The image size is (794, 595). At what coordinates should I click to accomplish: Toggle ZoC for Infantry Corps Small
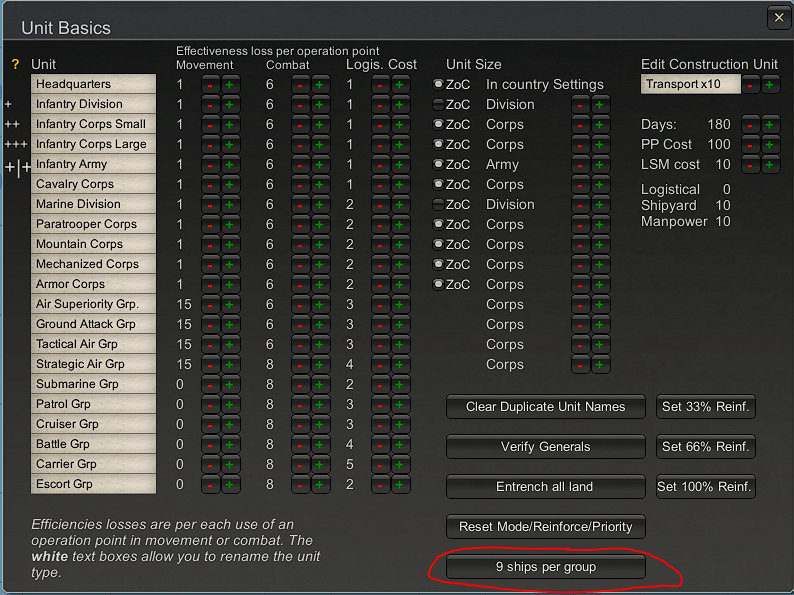pos(439,125)
